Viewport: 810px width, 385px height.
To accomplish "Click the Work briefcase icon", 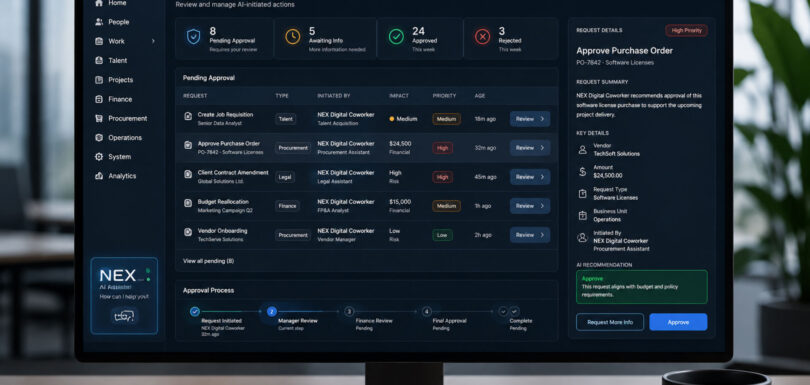I will 99,41.
